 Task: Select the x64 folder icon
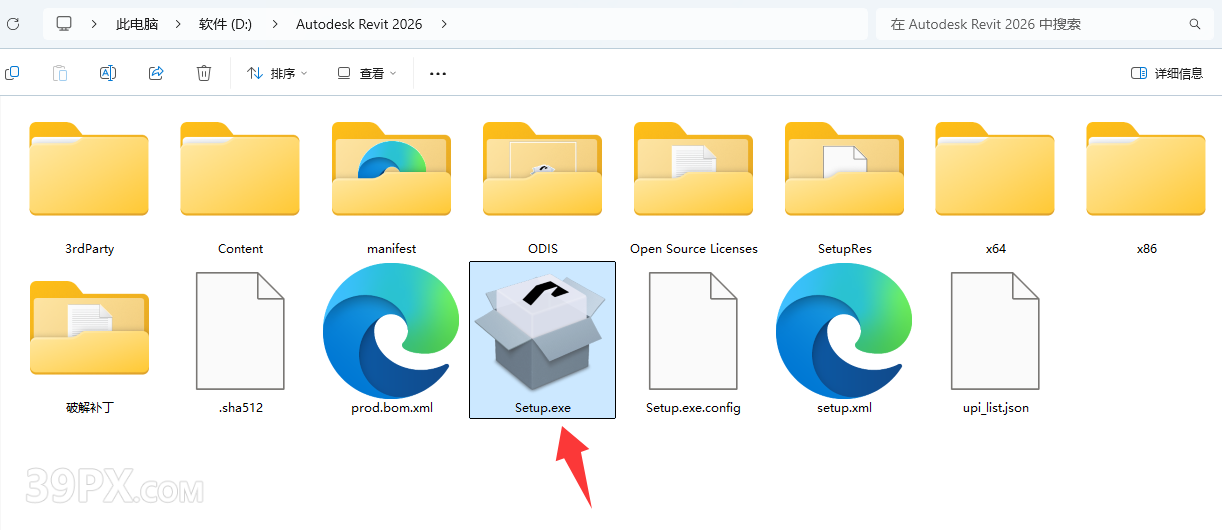pyautogui.click(x=995, y=168)
